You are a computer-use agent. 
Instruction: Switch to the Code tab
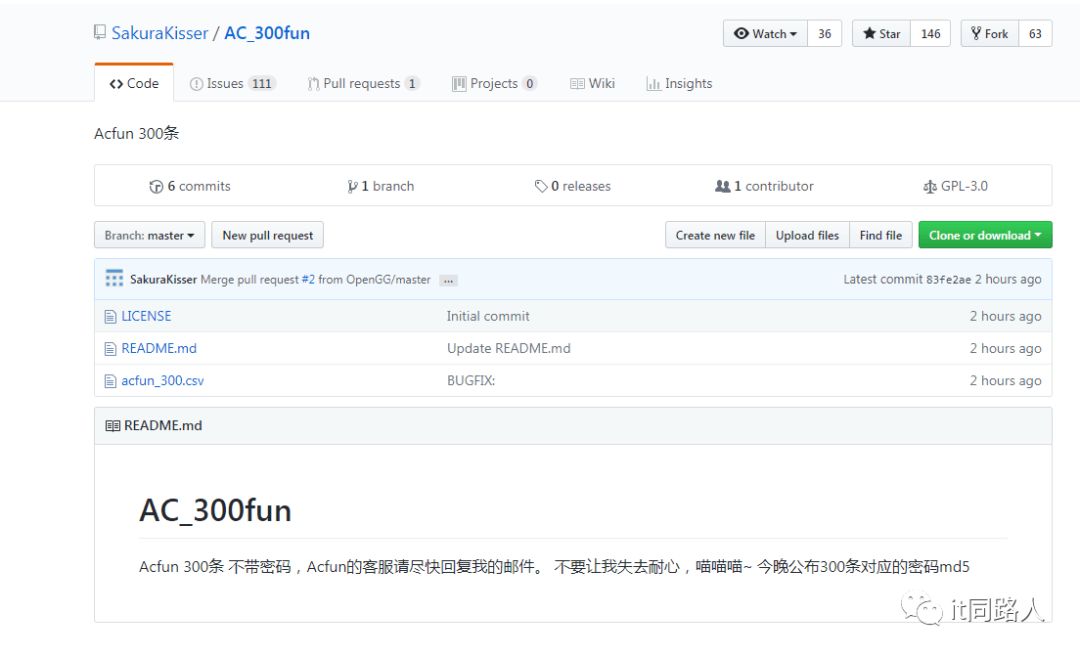click(134, 83)
